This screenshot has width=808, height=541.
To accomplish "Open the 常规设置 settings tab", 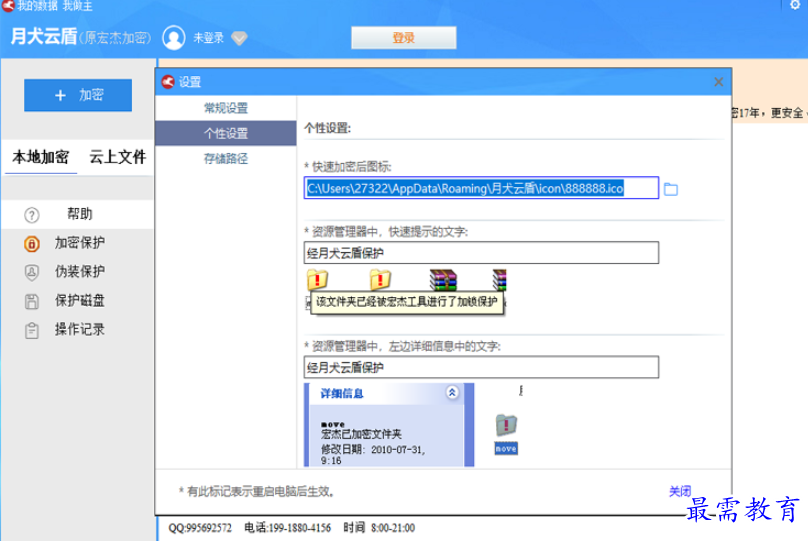I will tap(226, 108).
